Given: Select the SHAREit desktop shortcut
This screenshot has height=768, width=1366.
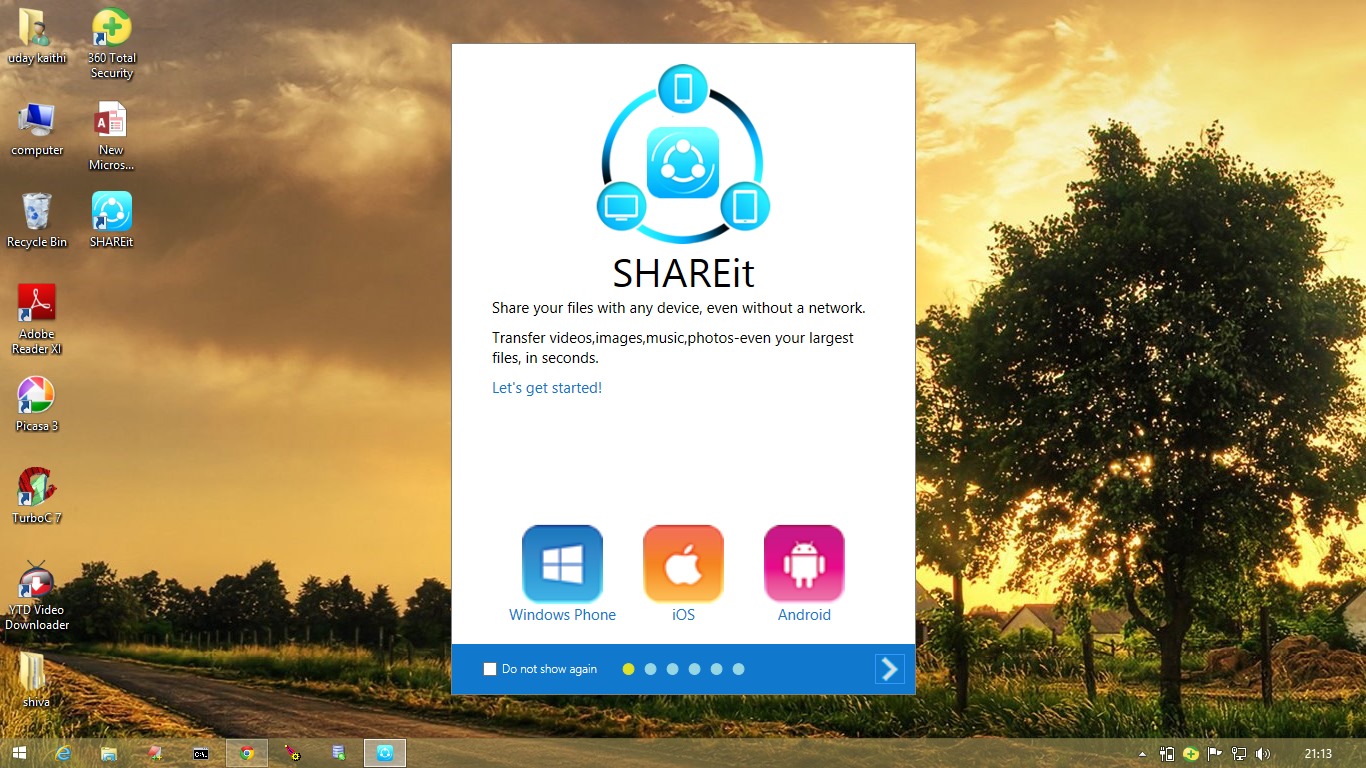Looking at the screenshot, I should [x=111, y=220].
